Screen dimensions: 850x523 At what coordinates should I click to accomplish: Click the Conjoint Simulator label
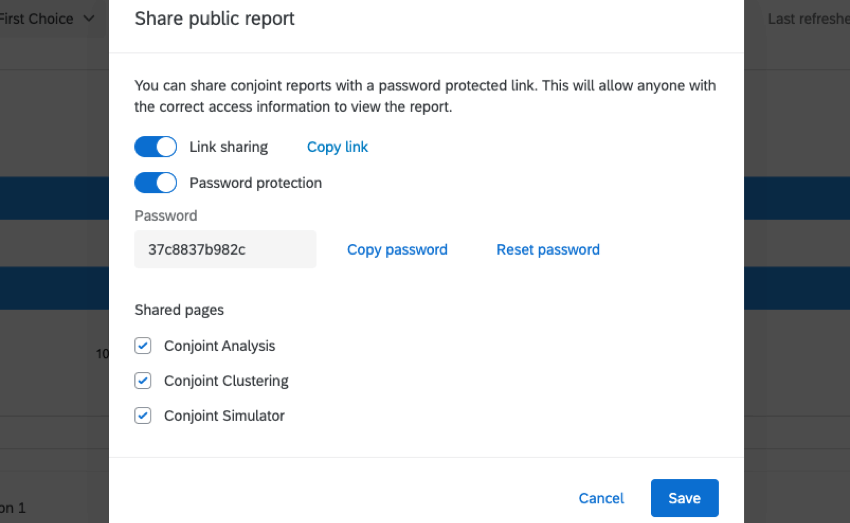[224, 416]
